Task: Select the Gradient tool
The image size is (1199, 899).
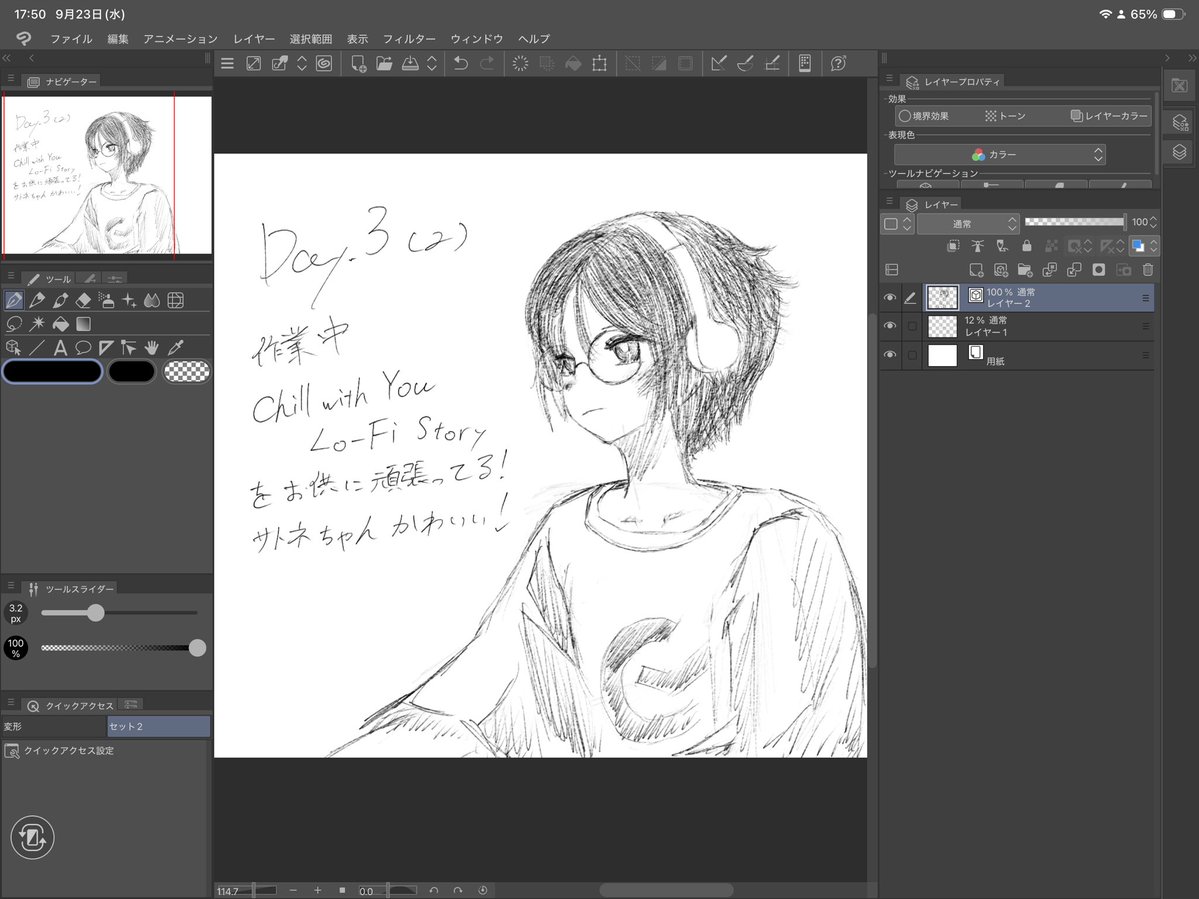Action: pos(83,324)
